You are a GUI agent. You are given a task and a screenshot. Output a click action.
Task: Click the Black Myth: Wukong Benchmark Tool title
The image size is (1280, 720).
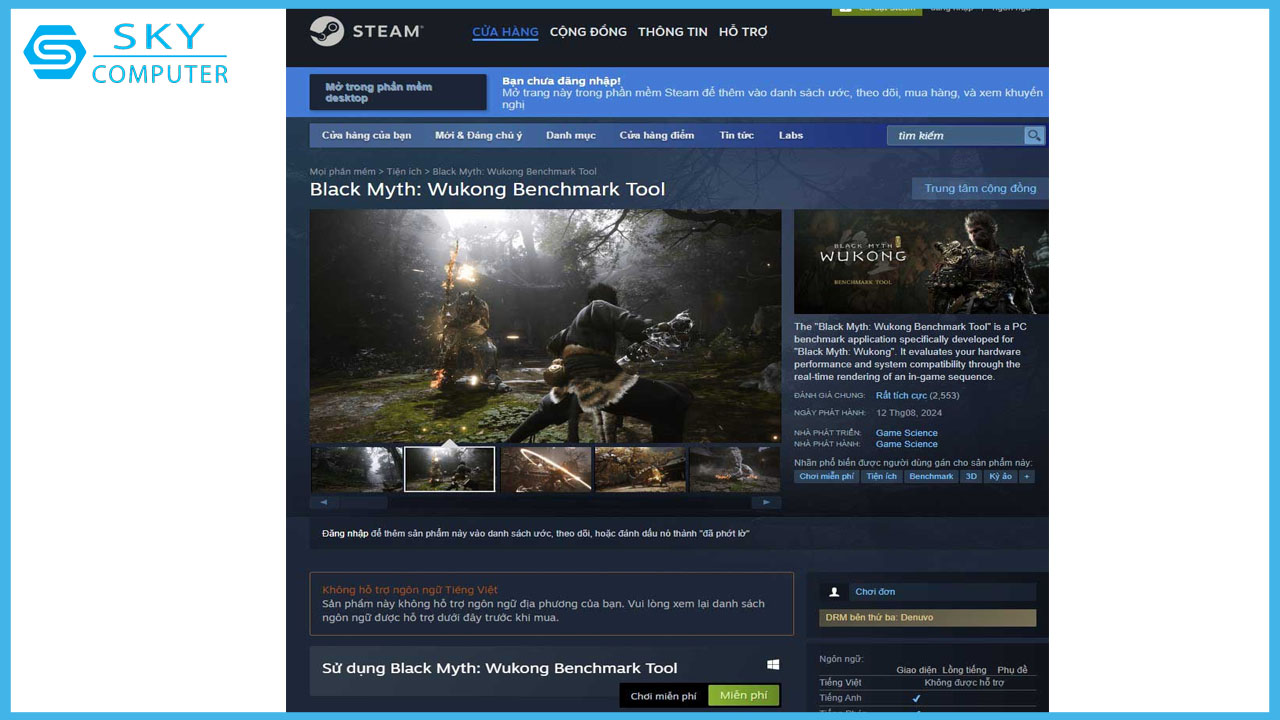[487, 189]
